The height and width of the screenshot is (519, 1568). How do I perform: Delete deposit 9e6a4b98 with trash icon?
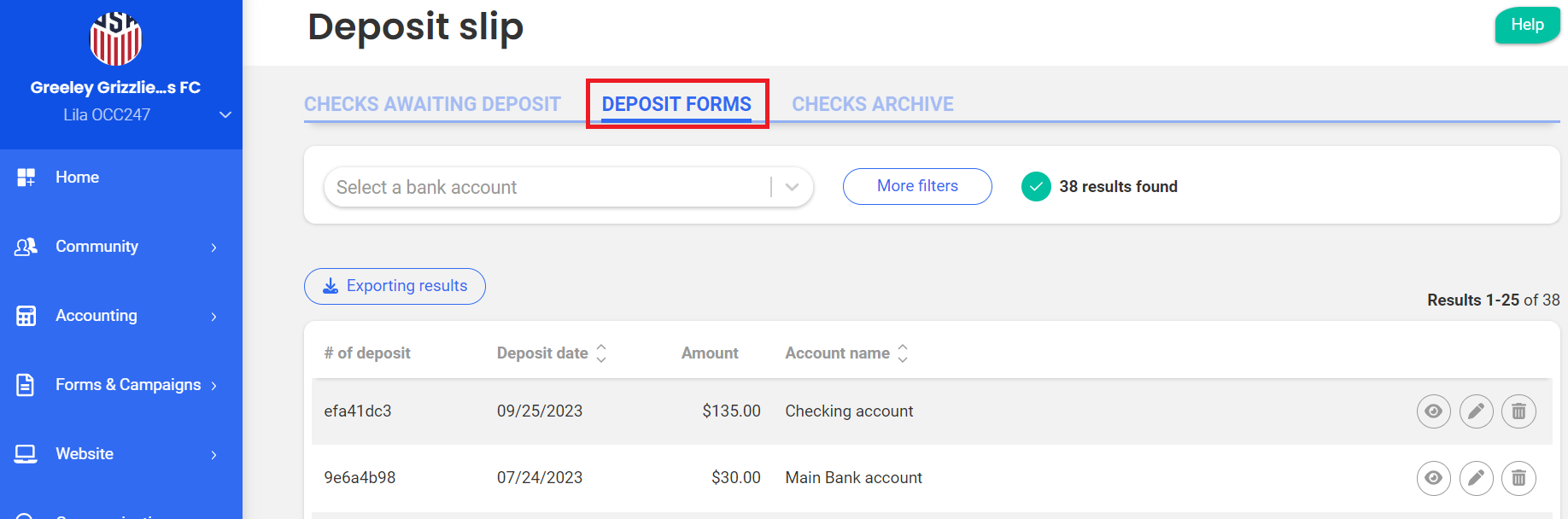tap(1518, 478)
